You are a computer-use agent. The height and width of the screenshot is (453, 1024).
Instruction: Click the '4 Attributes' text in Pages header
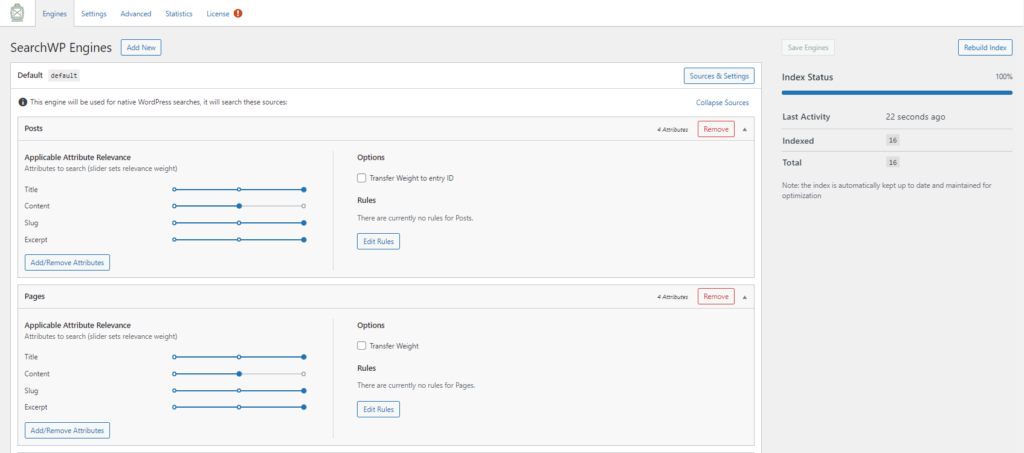(x=672, y=297)
